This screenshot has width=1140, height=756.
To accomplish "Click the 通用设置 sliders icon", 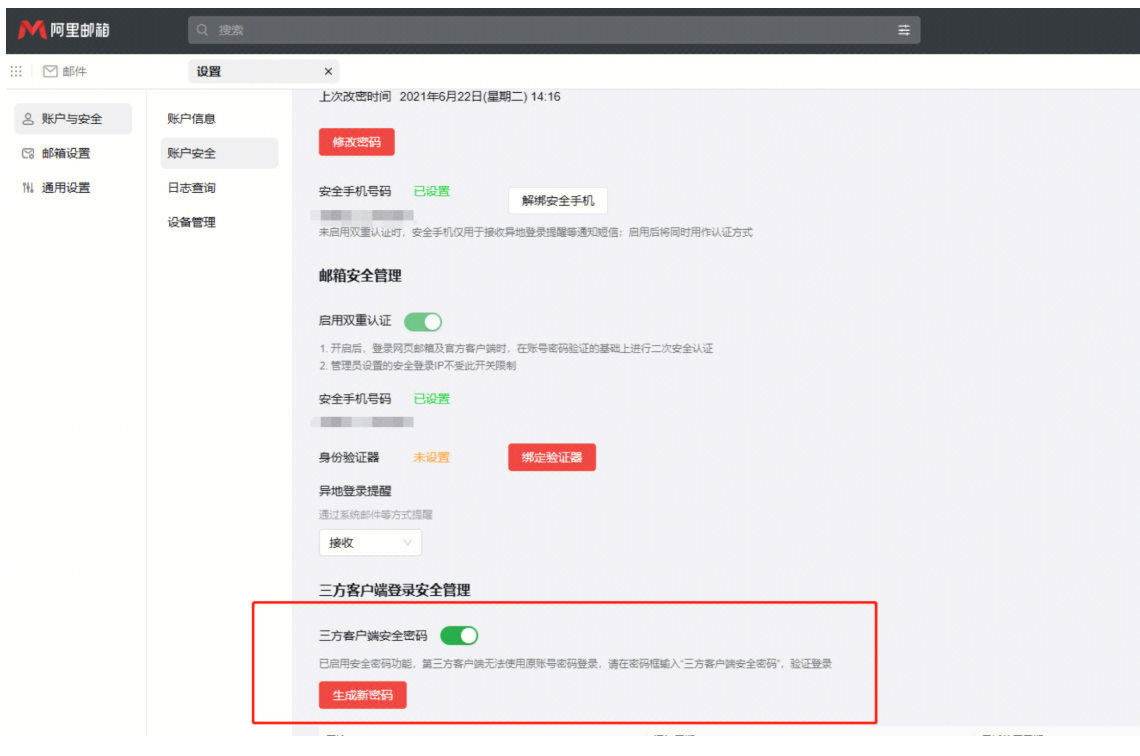I will point(28,188).
